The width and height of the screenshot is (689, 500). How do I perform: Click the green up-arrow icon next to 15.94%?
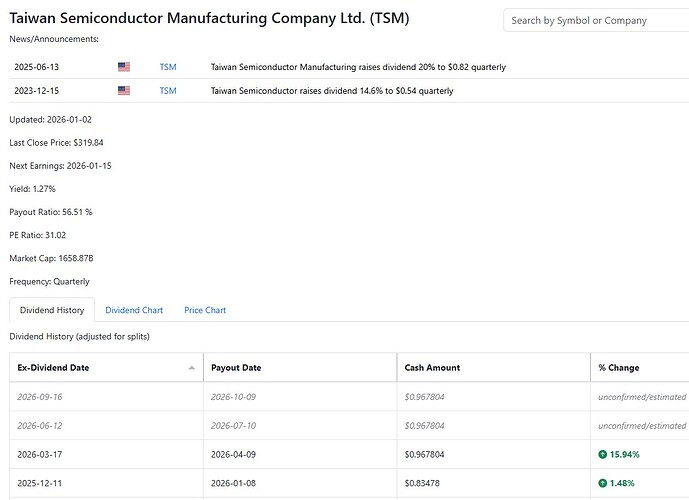[602, 454]
